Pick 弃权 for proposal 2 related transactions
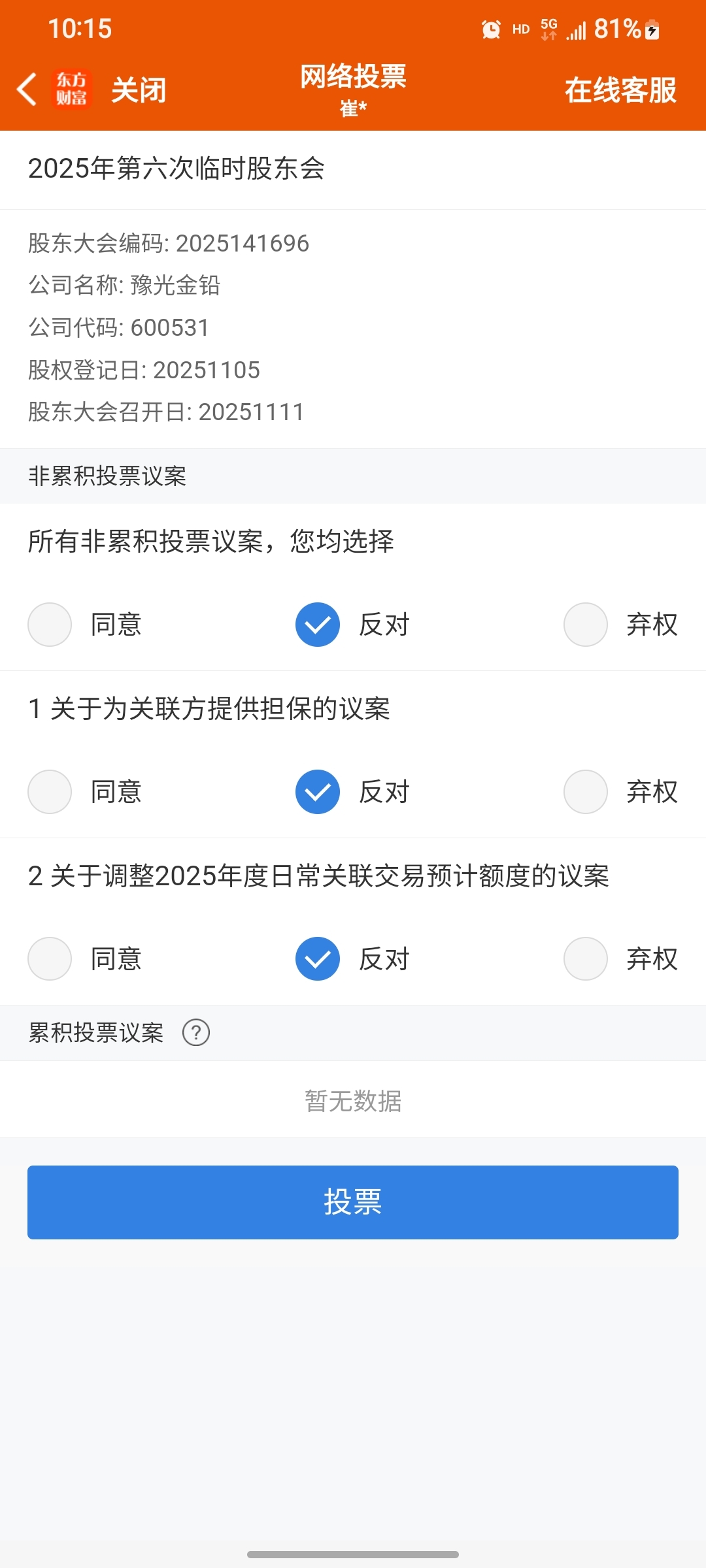The height and width of the screenshot is (1568, 706). (586, 959)
